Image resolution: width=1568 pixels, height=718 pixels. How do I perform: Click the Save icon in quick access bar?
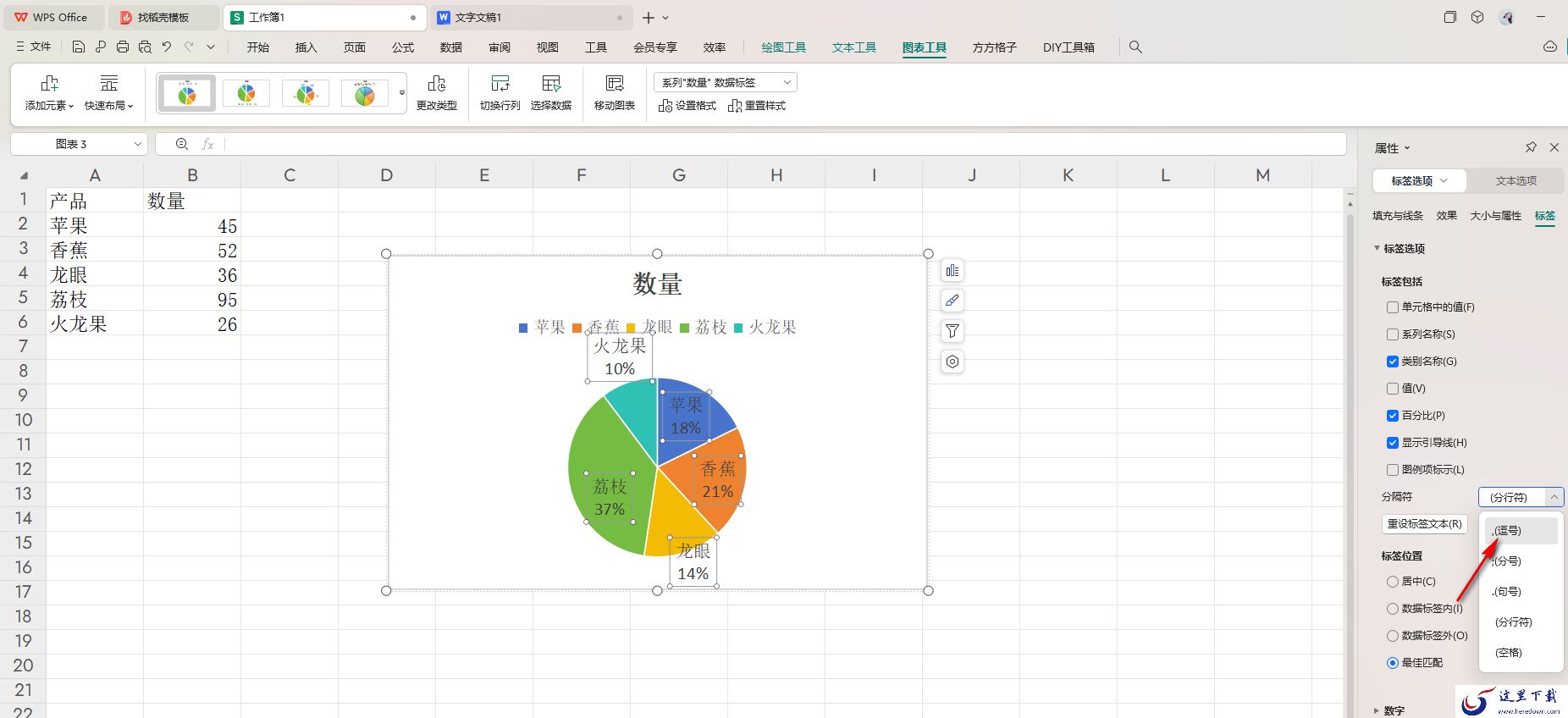coord(79,47)
